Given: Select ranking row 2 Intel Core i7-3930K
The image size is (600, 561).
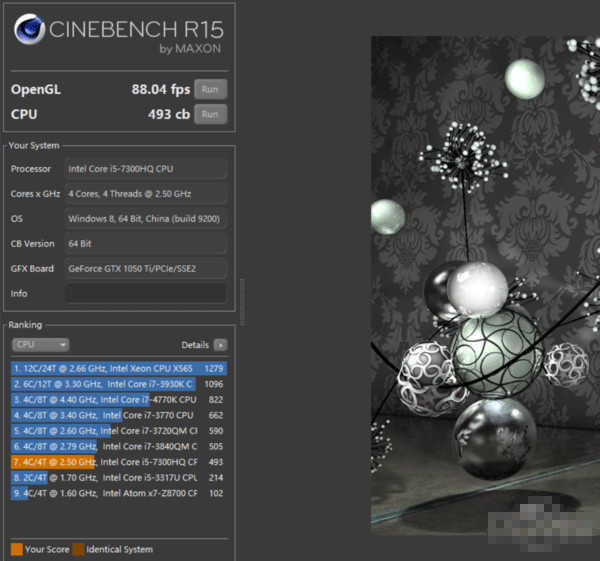Looking at the screenshot, I should pos(119,384).
